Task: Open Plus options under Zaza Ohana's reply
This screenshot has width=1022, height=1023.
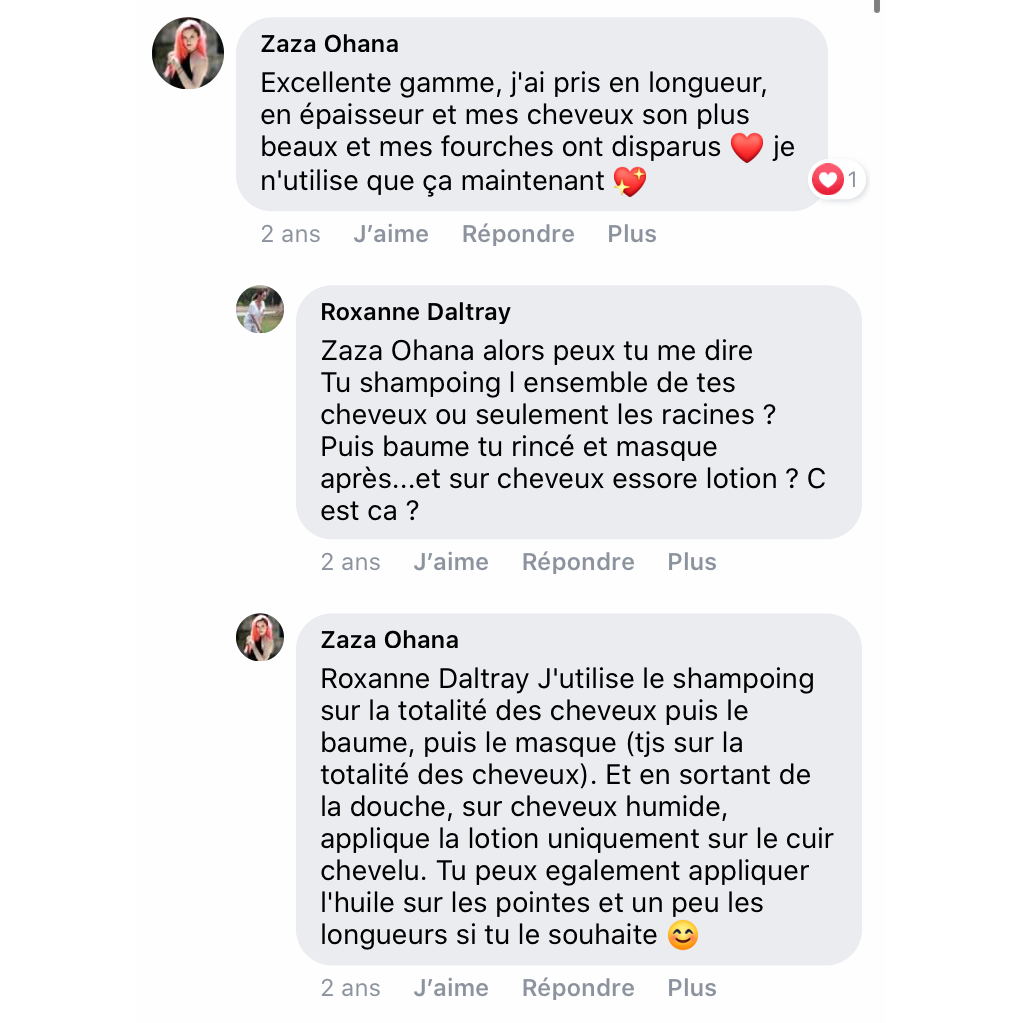Action: (x=692, y=988)
